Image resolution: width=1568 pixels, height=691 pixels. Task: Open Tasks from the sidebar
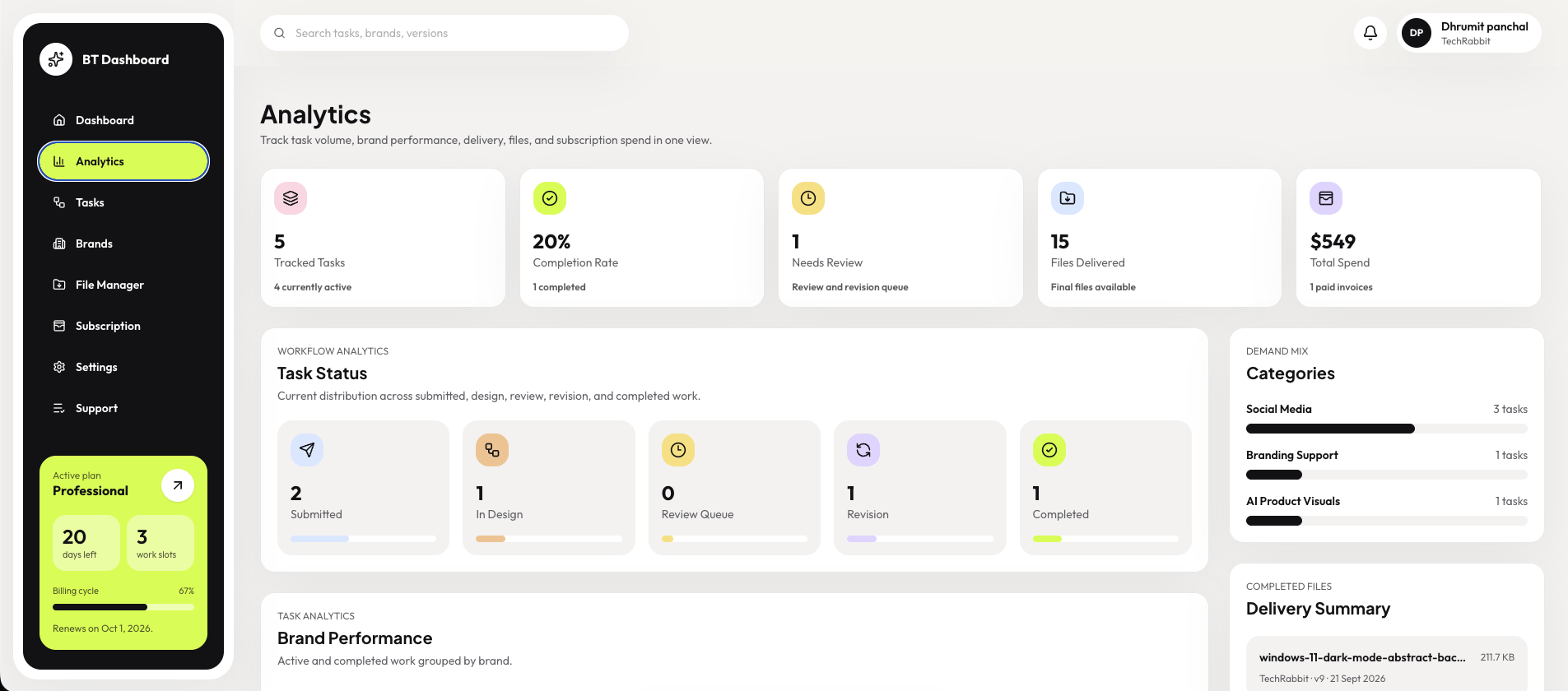click(x=123, y=202)
